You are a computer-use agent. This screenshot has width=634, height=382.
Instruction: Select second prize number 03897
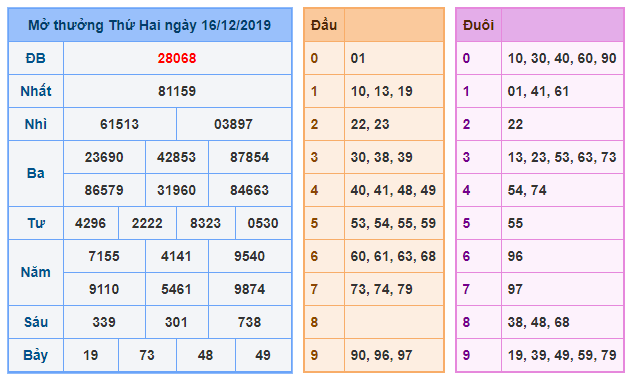(233, 124)
